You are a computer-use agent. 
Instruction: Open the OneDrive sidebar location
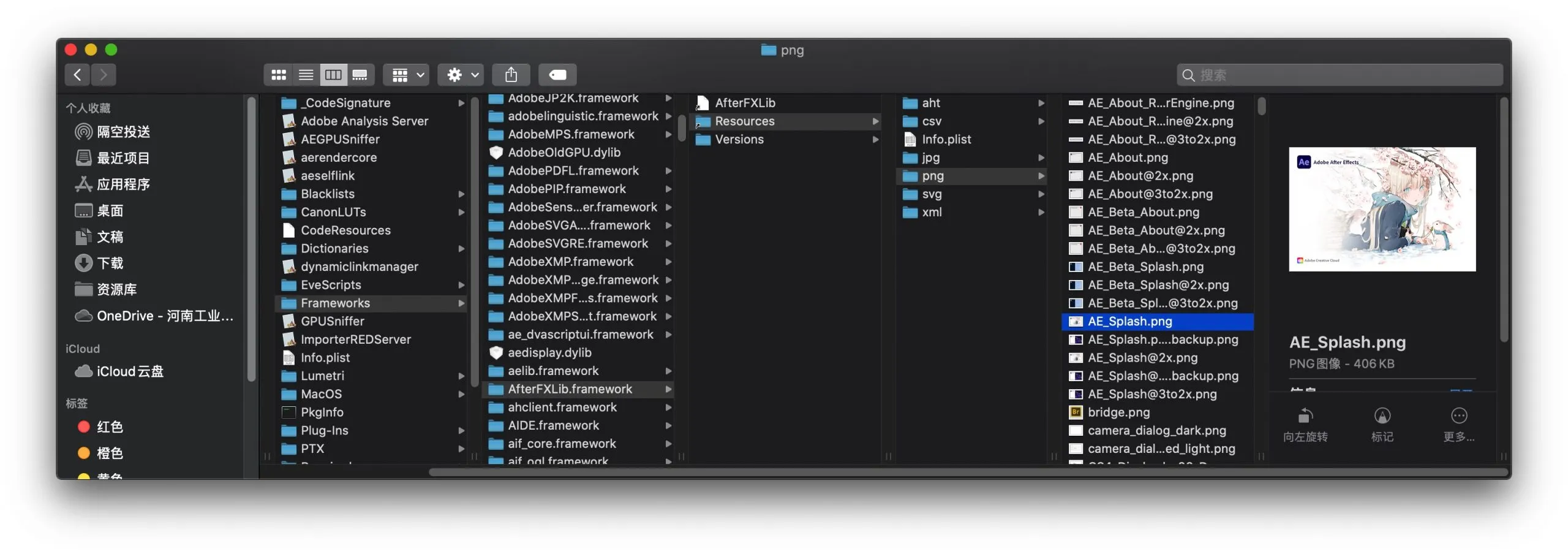pyautogui.click(x=154, y=316)
